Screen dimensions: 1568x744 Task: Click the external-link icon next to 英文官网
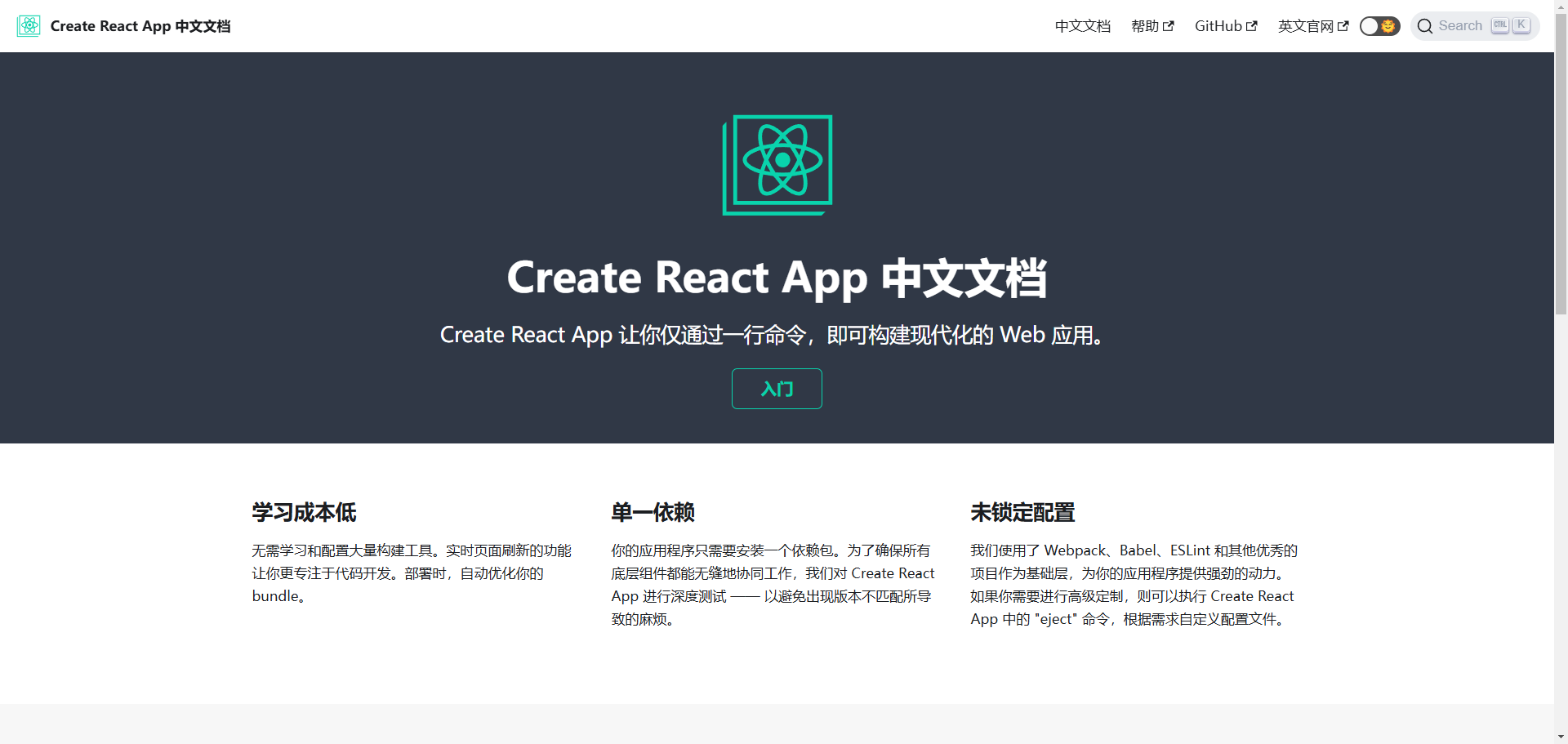tap(1343, 26)
